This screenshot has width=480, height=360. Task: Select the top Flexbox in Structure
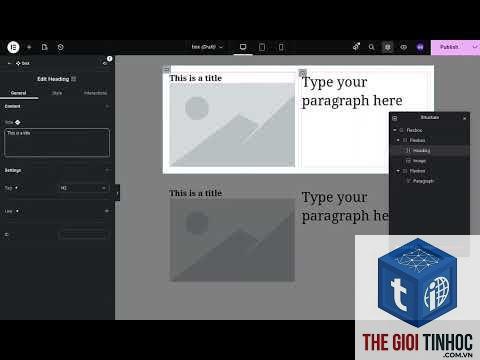tap(414, 130)
